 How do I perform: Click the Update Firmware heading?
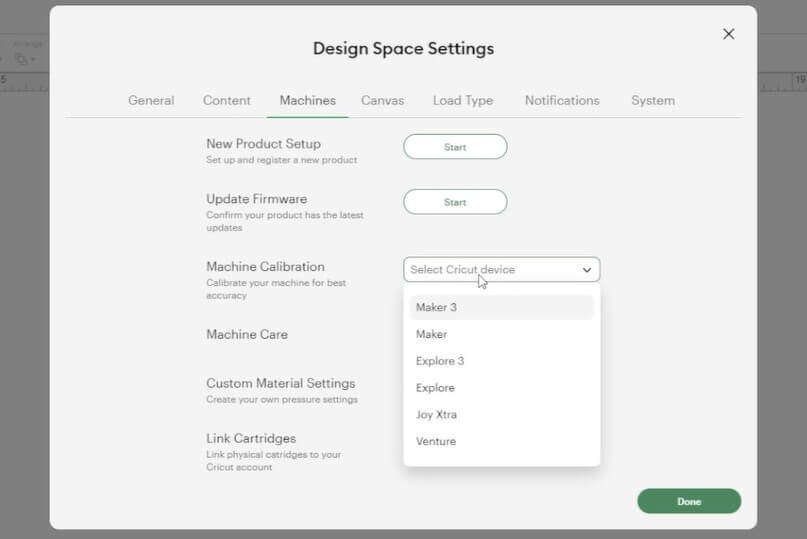coord(256,199)
